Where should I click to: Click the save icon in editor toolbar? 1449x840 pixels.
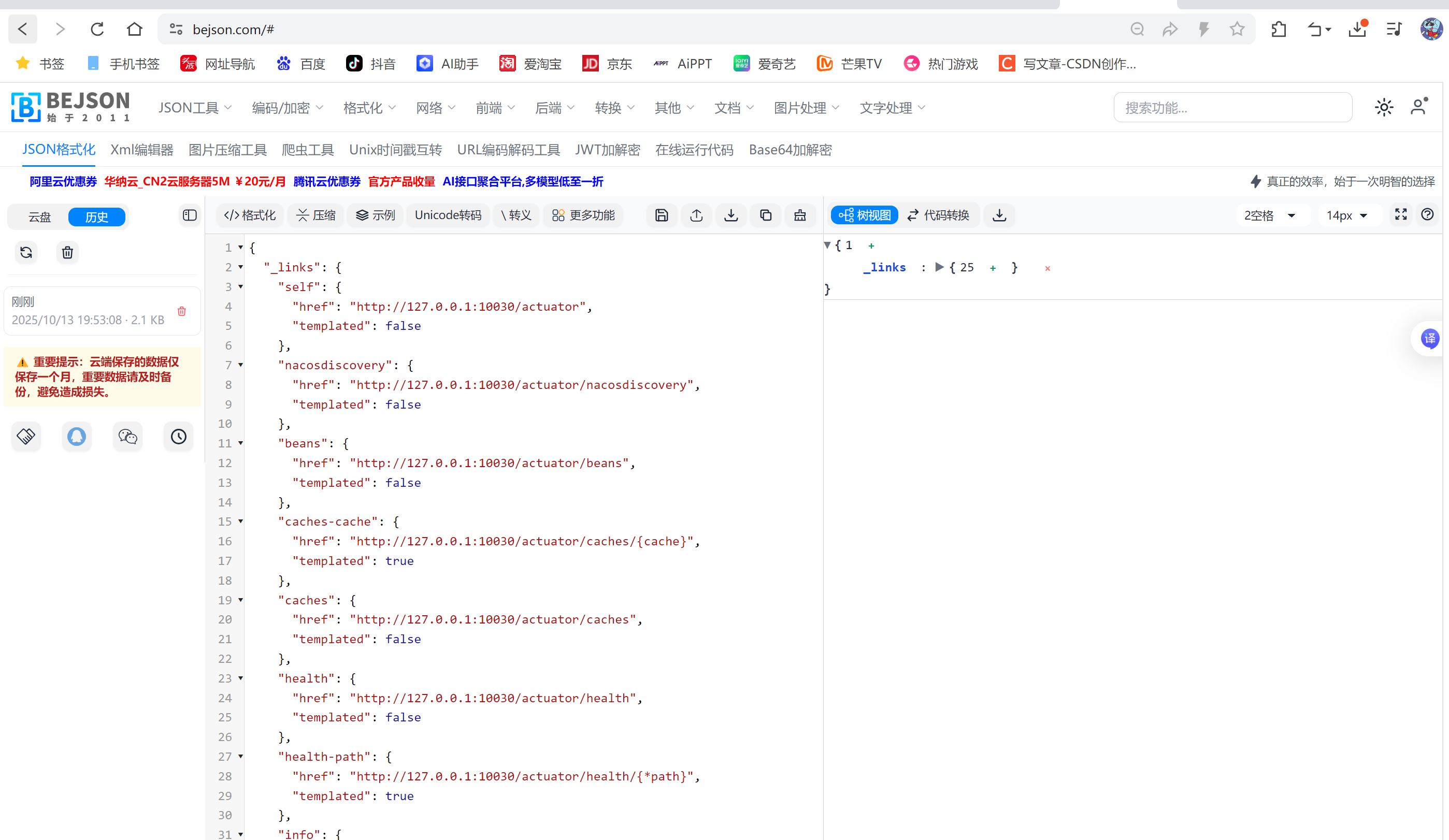tap(661, 215)
